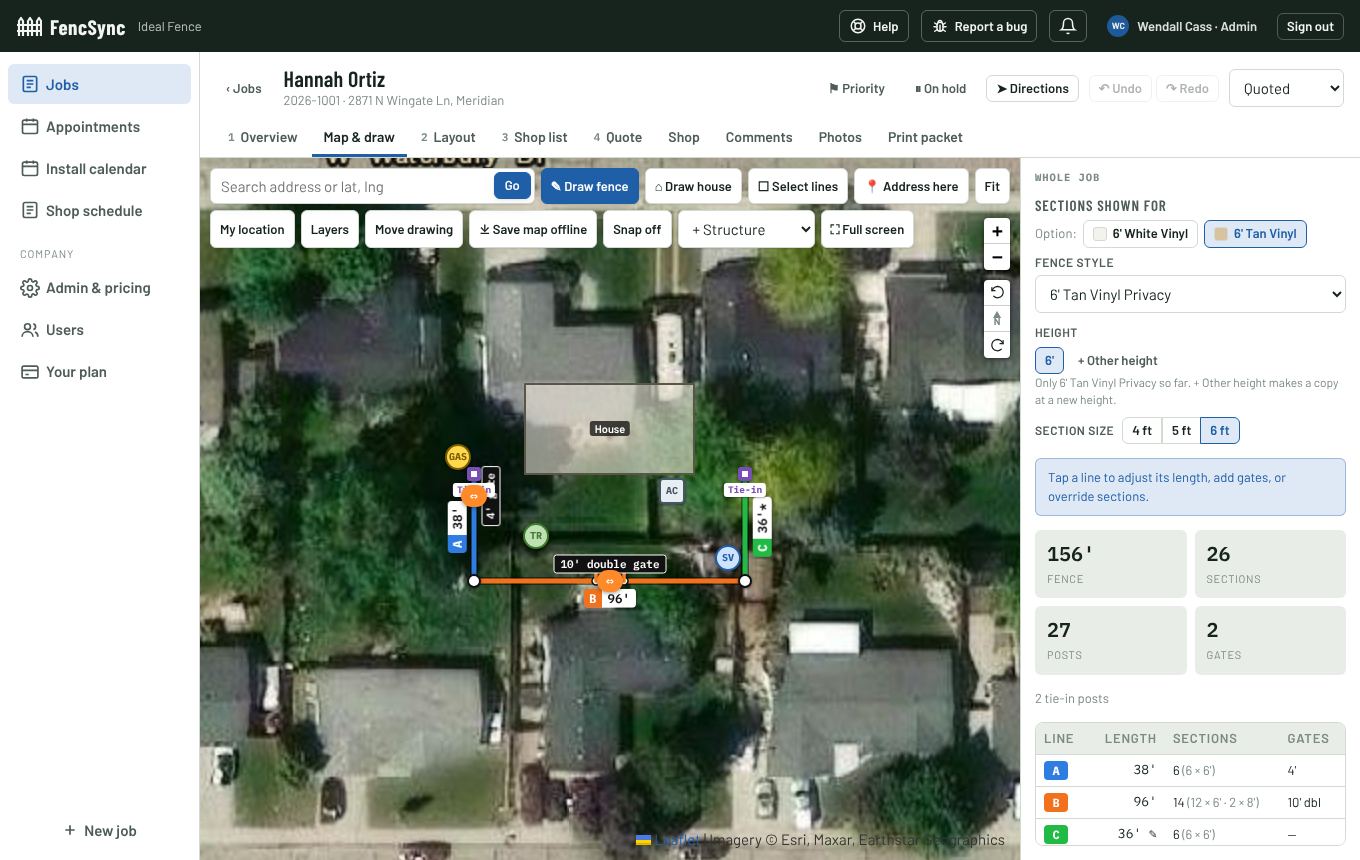The image size is (1360, 860).
Task: Select the 6' White Vinyl option swatch
Action: pyautogui.click(x=1140, y=234)
